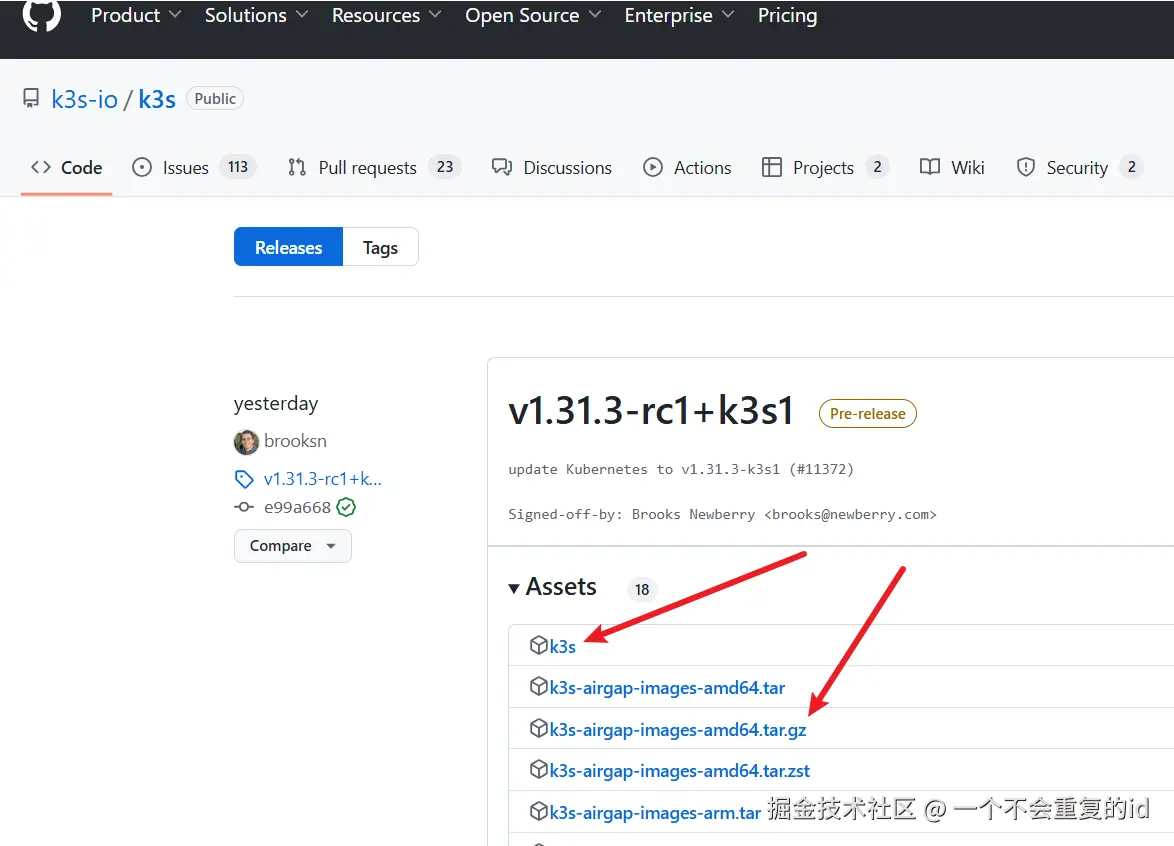Click the Public visibility badge
Screen dimensions: 1174x846
[x=215, y=99]
